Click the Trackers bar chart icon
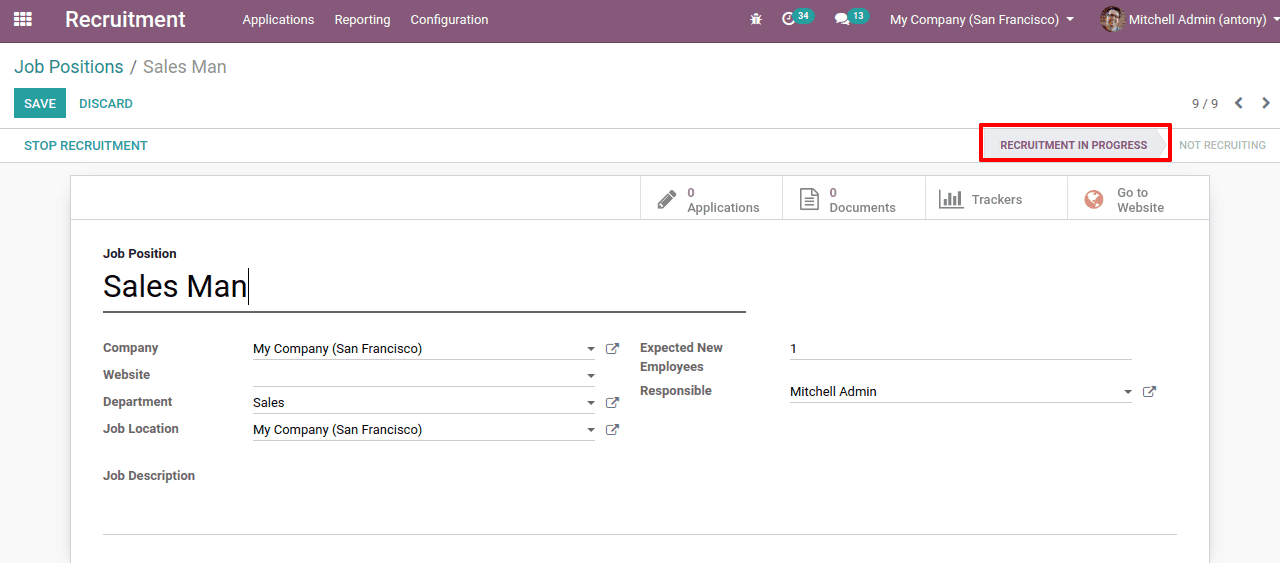1280x563 pixels. pos(951,200)
